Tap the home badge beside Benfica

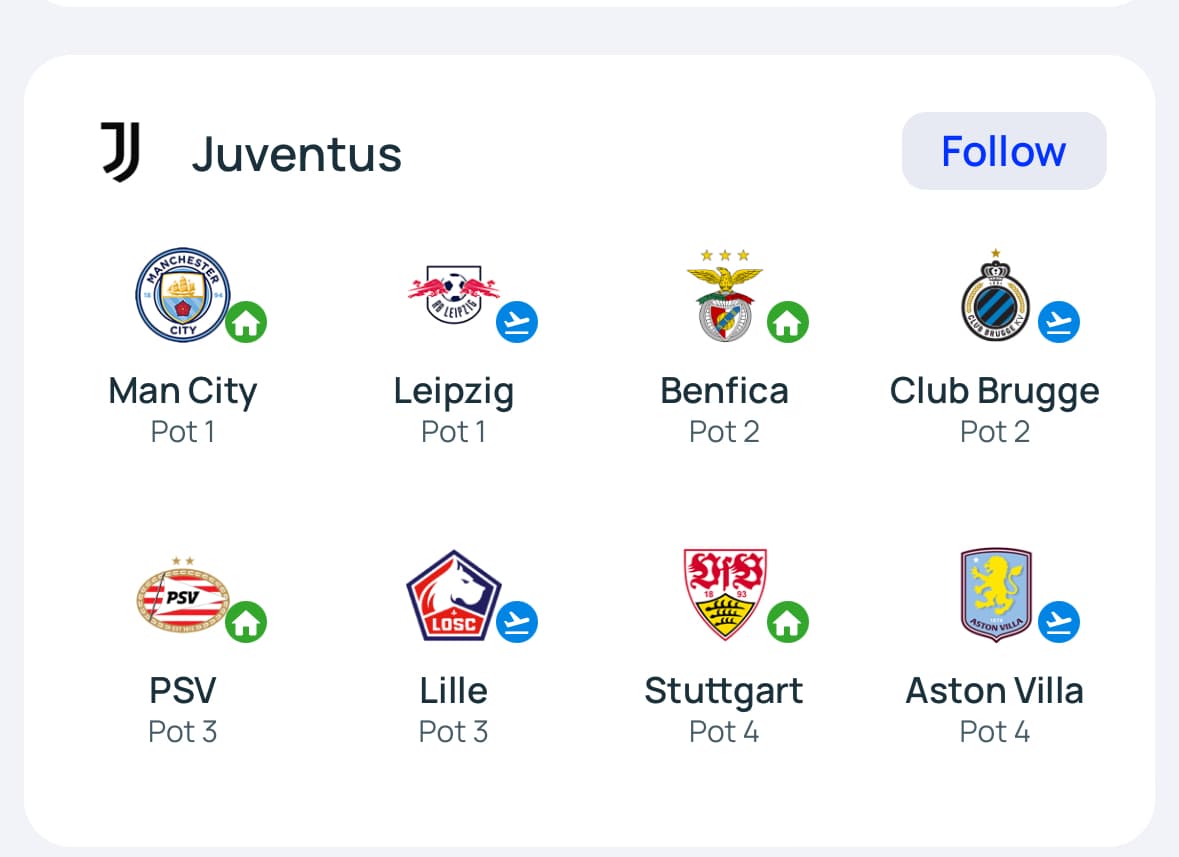[x=788, y=322]
